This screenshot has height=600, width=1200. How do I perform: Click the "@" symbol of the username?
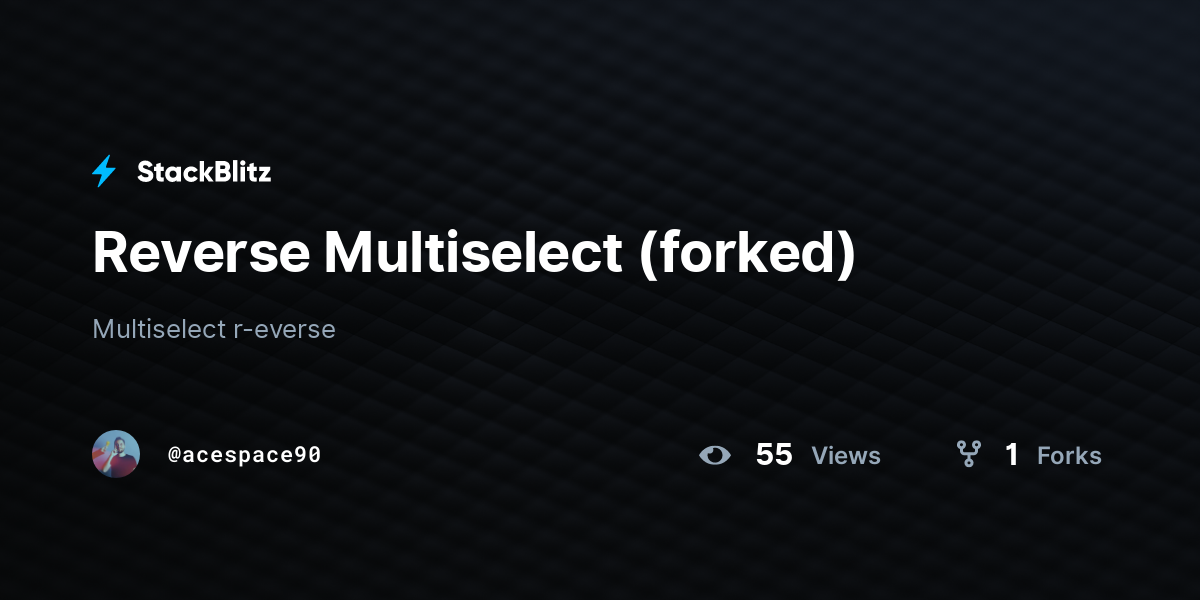(174, 455)
